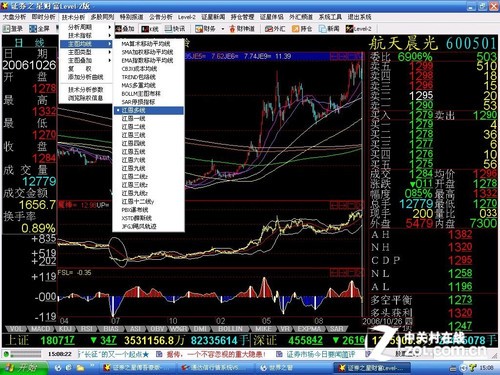Select the checked 江恩多线 option
Screen dimensions: 500x375
(x=149, y=110)
